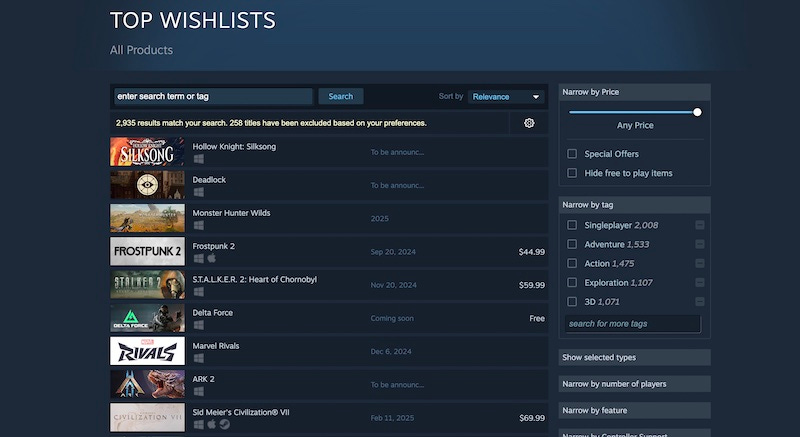Screen dimensions: 800x437
Task: Click Windows icon under Monster Hunter Wilds
Action: coord(198,225)
